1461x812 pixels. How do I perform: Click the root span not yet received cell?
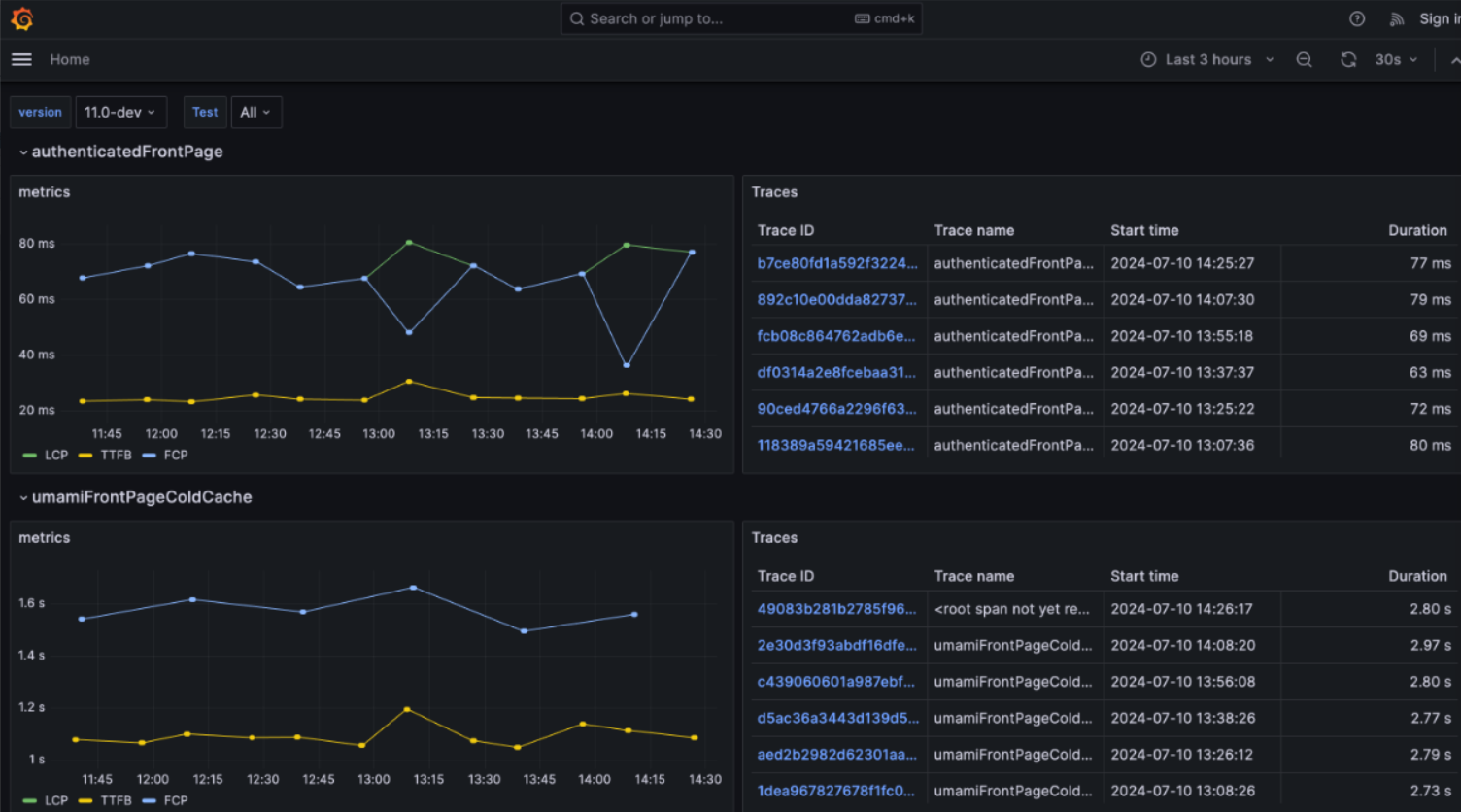[1011, 609]
